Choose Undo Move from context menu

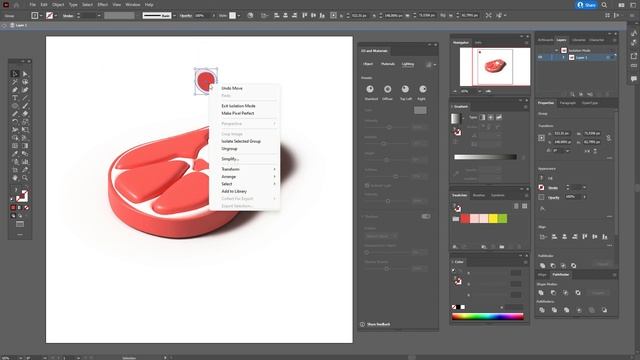pos(232,88)
